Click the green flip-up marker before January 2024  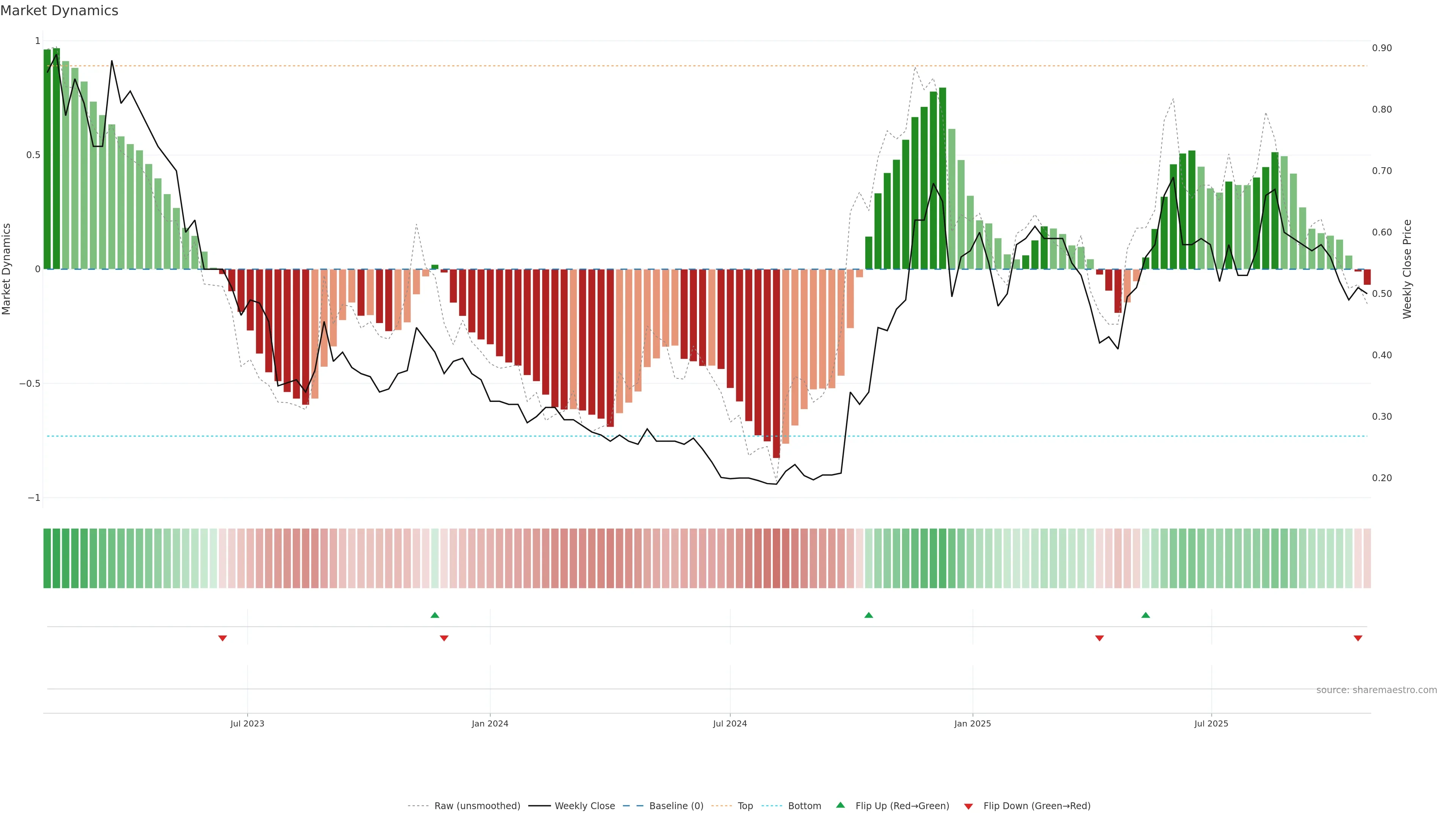435,615
